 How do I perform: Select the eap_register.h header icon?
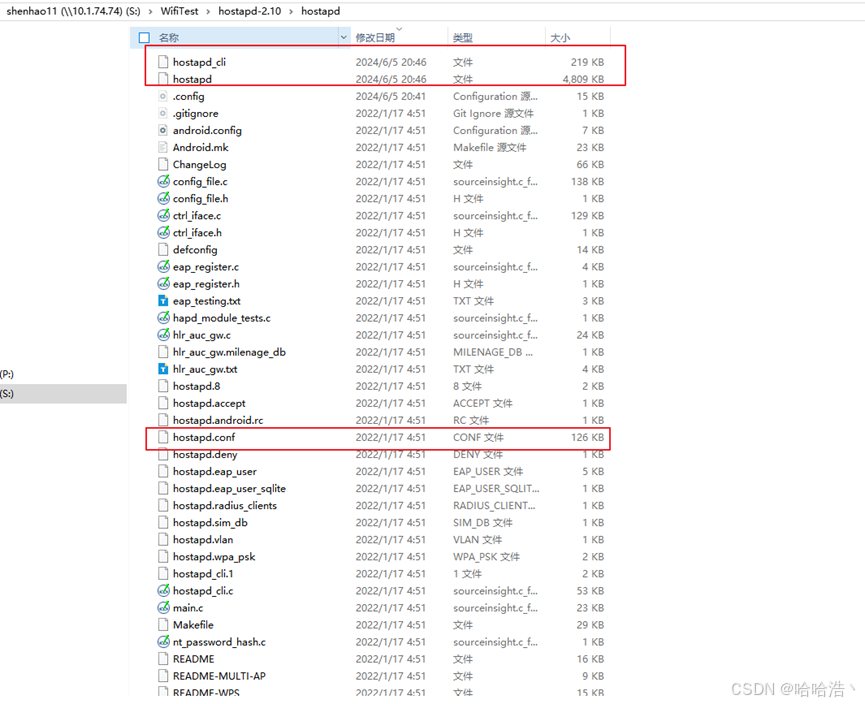pos(163,284)
